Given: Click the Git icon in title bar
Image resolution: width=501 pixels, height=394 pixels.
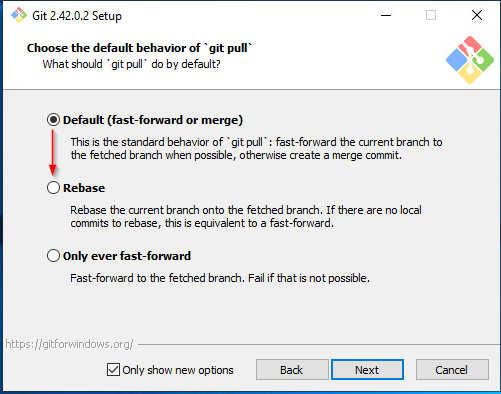Looking at the screenshot, I should click(x=19, y=15).
